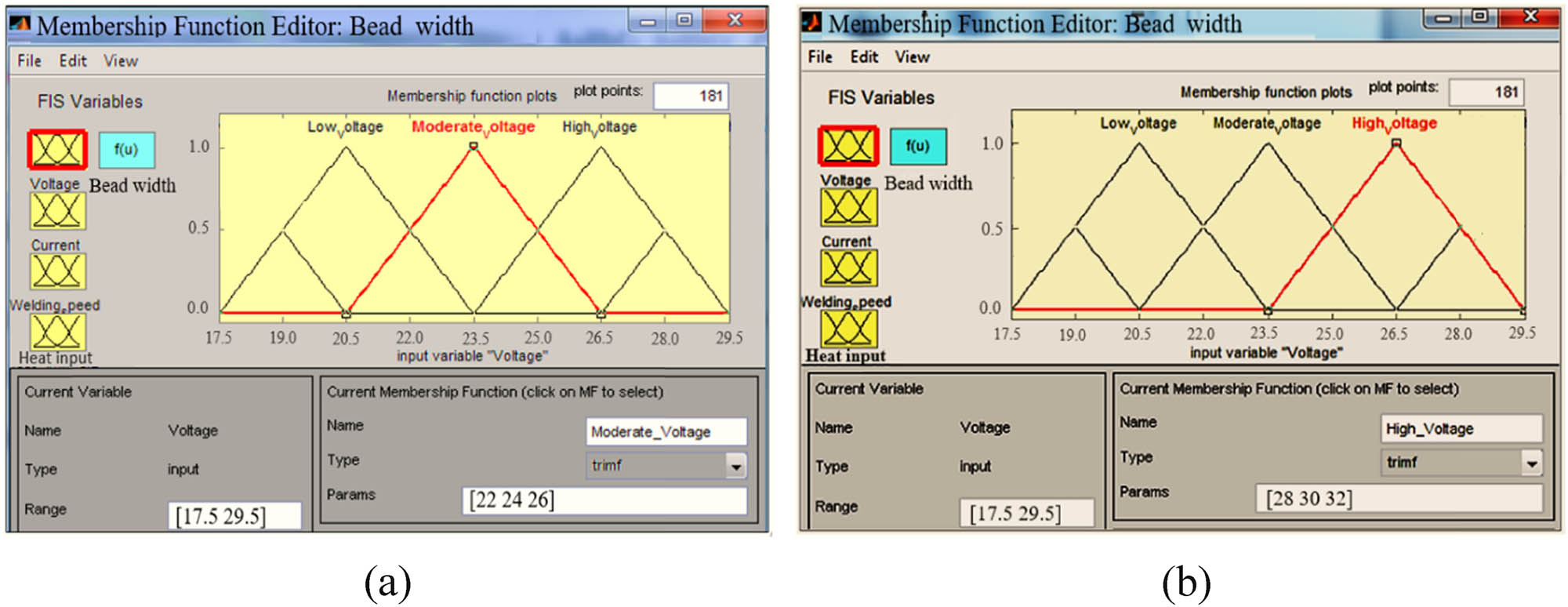Open File menu in left window (a)
Screen dimensions: 1568x607
click(30, 60)
